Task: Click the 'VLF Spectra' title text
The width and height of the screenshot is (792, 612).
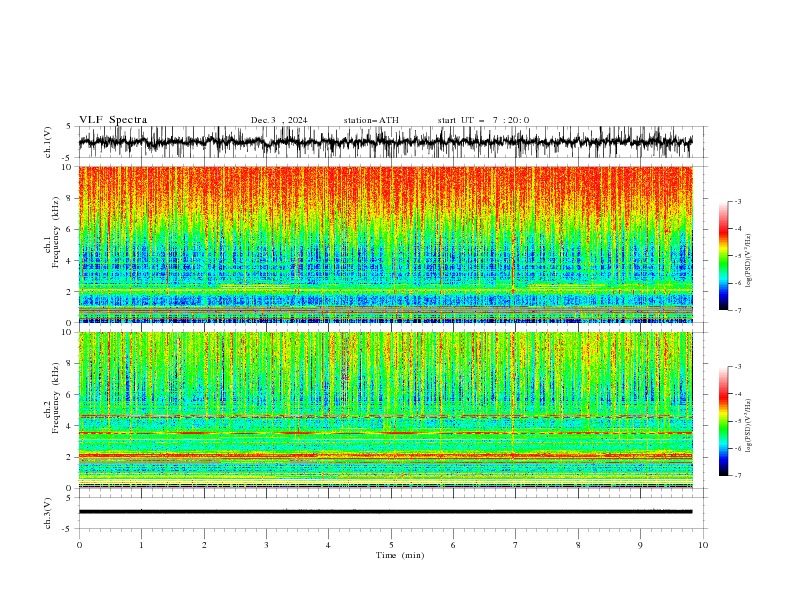Action: 113,120
